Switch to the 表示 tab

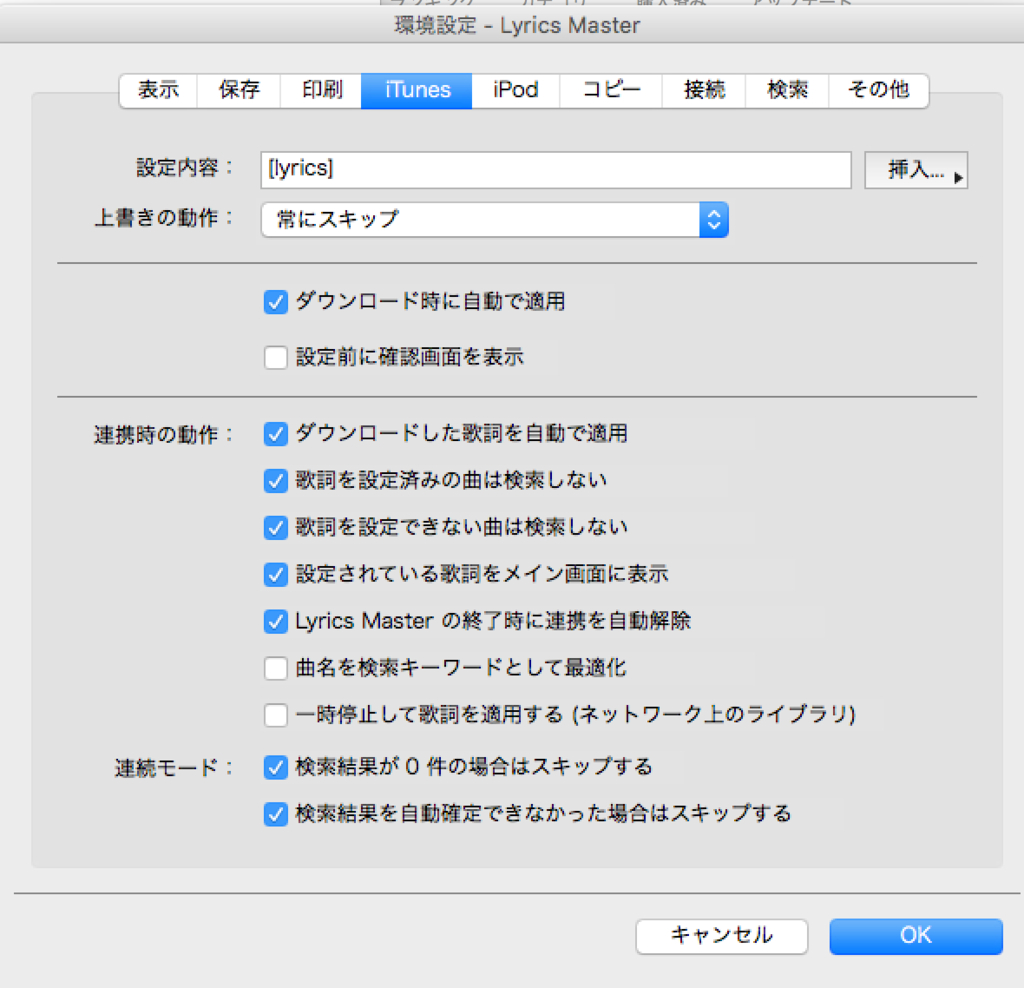pos(157,90)
